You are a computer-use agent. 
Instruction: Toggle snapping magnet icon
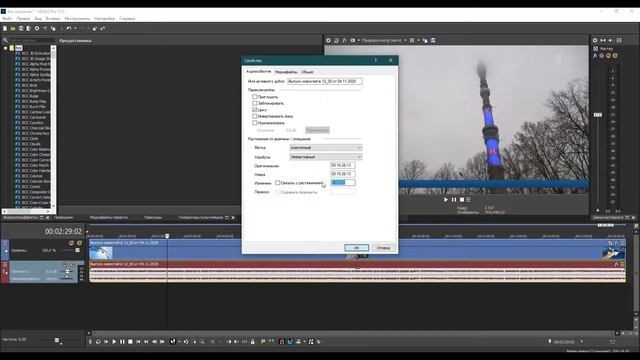[282, 342]
